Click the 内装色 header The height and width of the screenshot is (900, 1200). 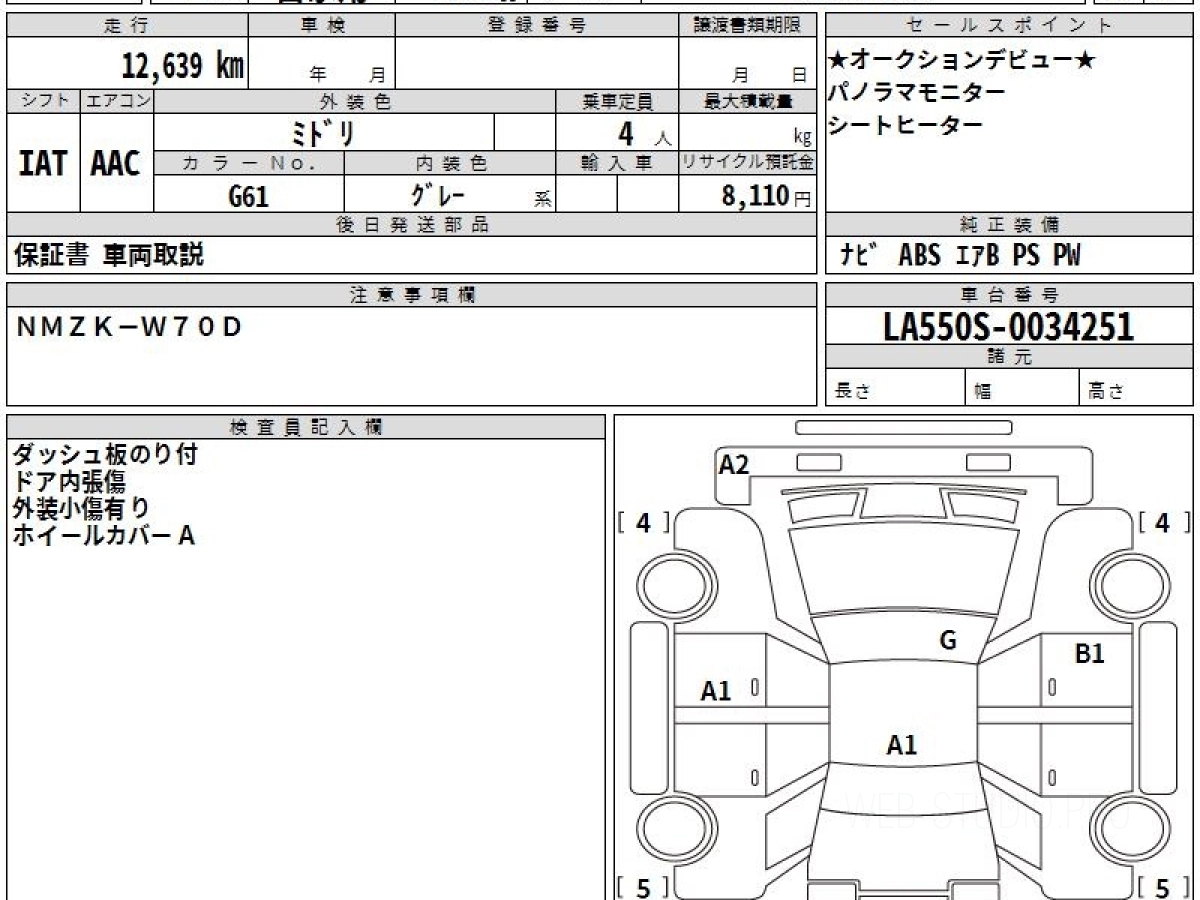pos(450,163)
